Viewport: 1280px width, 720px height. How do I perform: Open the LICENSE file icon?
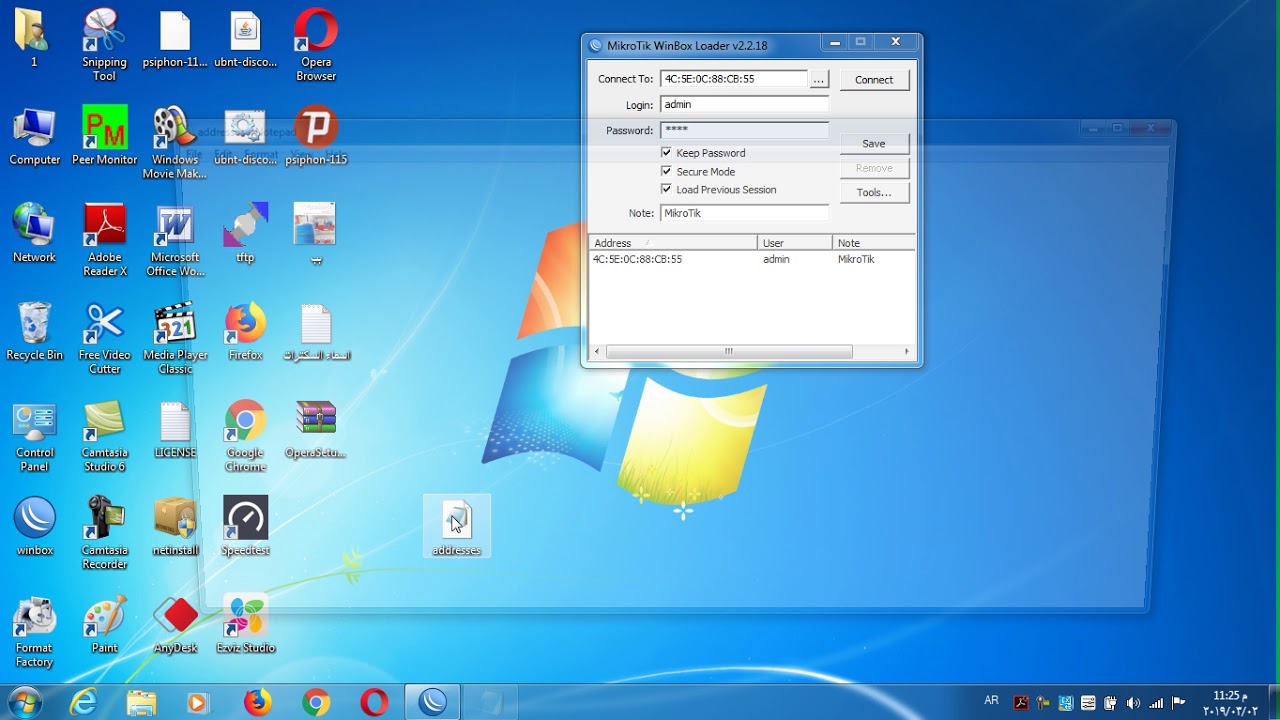tap(175, 429)
